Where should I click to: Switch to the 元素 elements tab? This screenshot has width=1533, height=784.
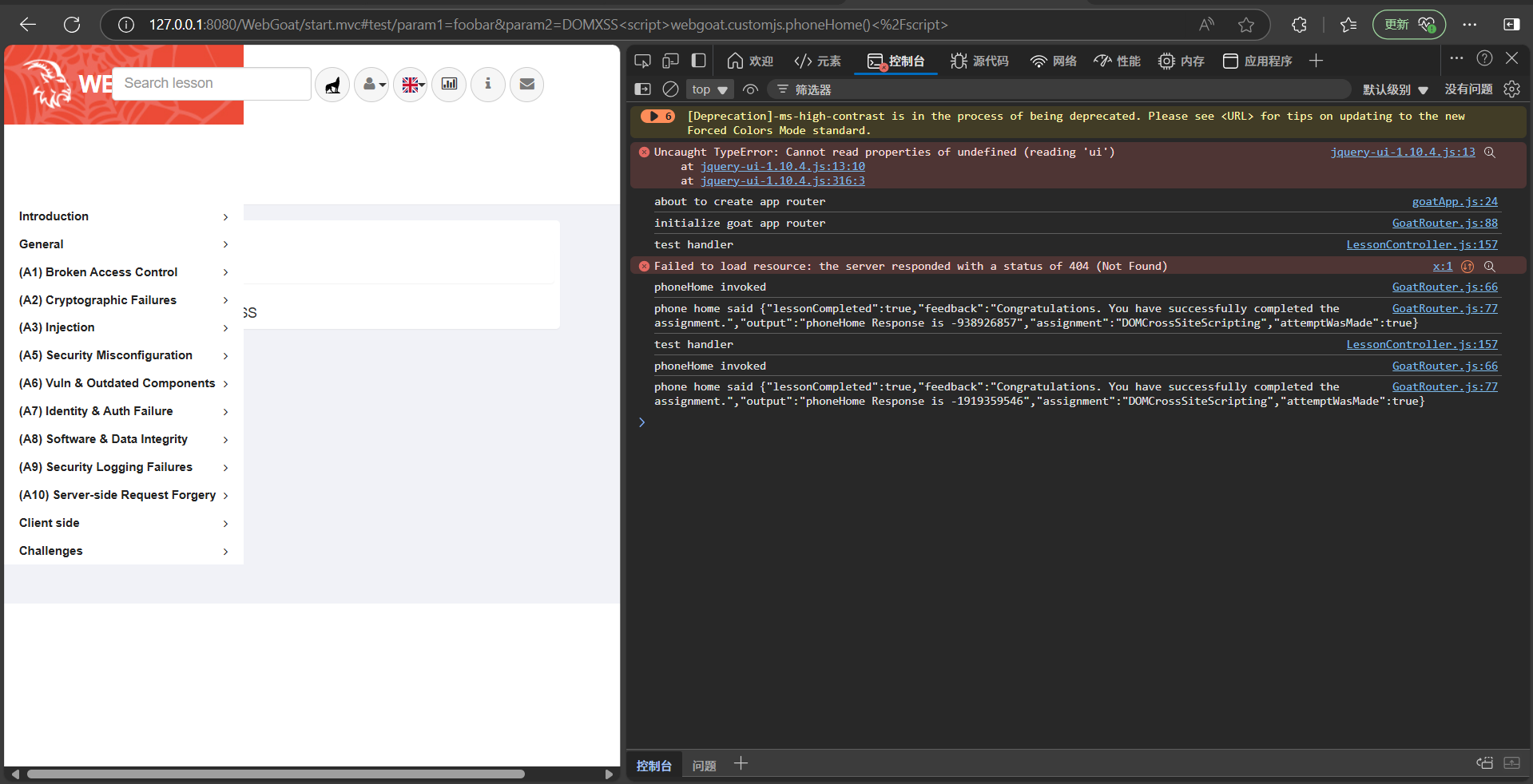(817, 61)
